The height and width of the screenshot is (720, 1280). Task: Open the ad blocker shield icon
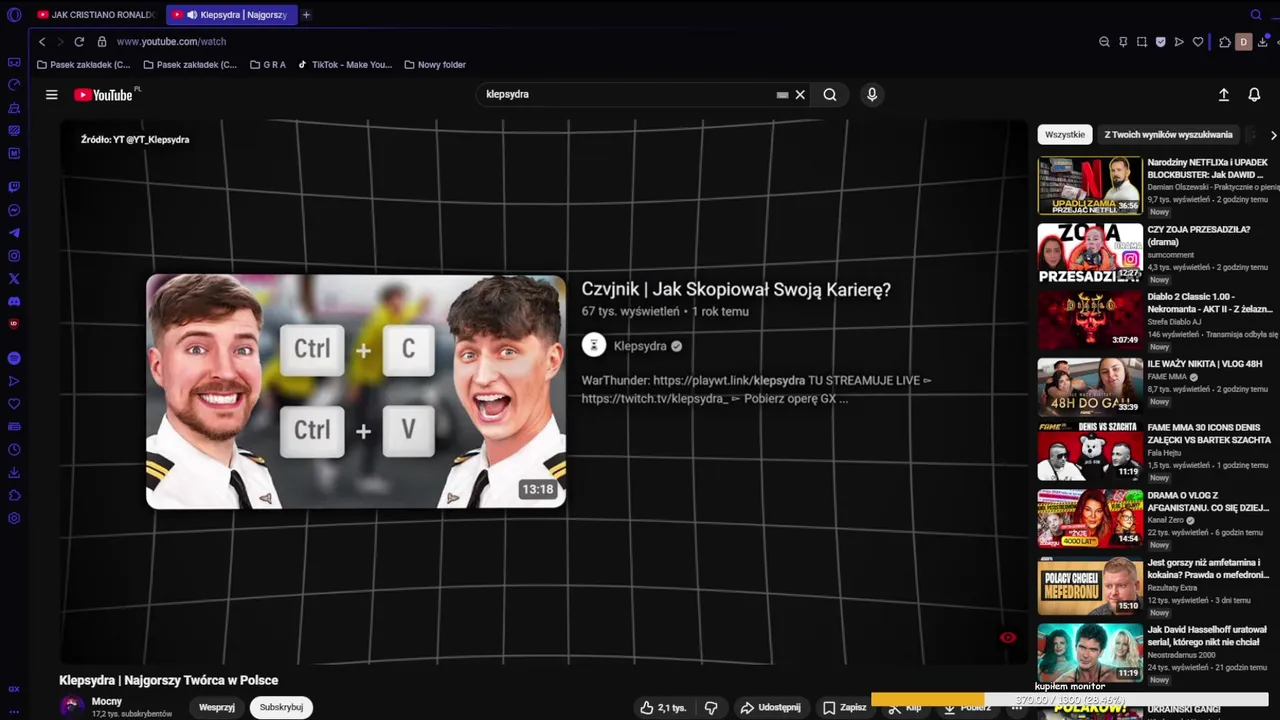1160,42
